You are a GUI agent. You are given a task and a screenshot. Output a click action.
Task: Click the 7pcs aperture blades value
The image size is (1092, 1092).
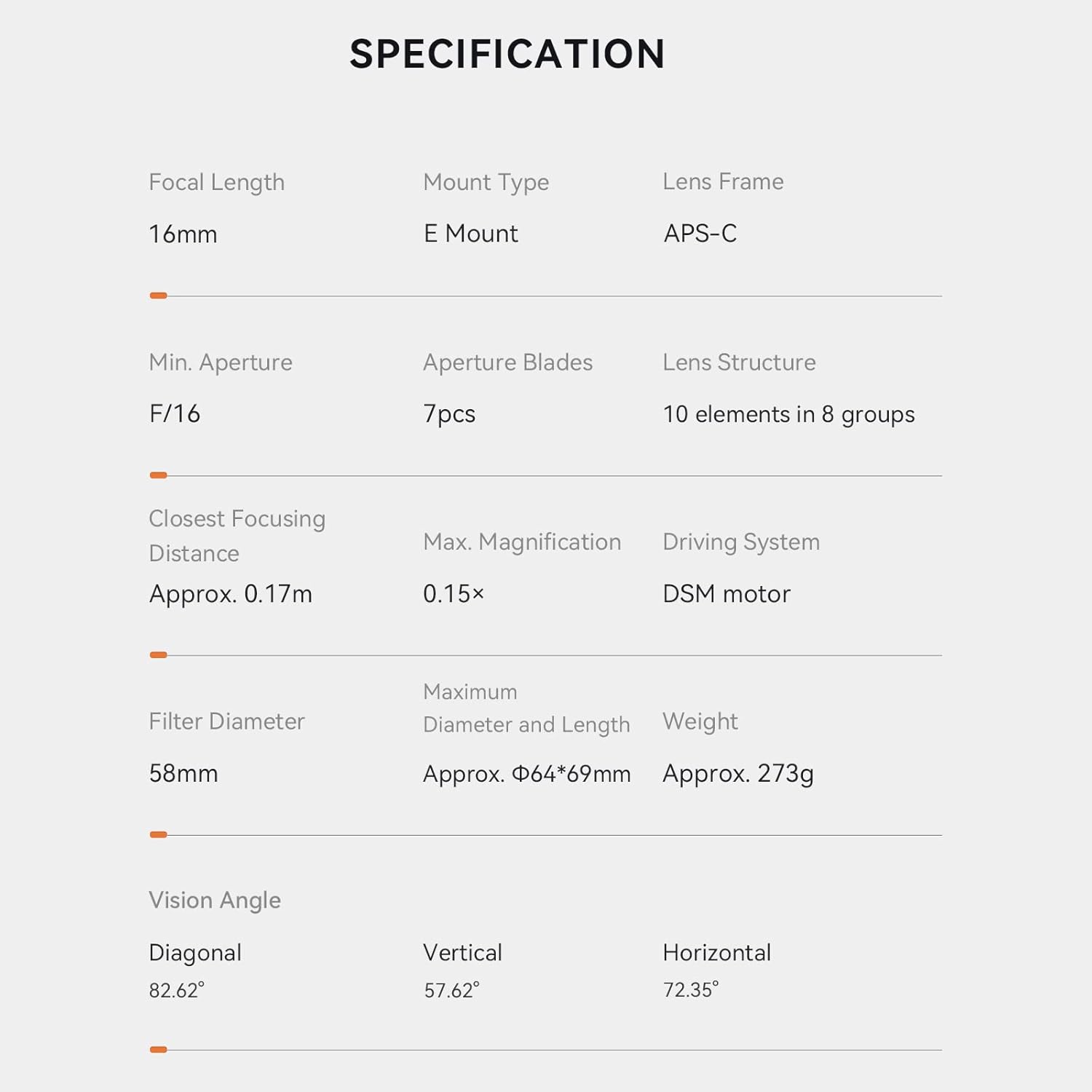(448, 414)
